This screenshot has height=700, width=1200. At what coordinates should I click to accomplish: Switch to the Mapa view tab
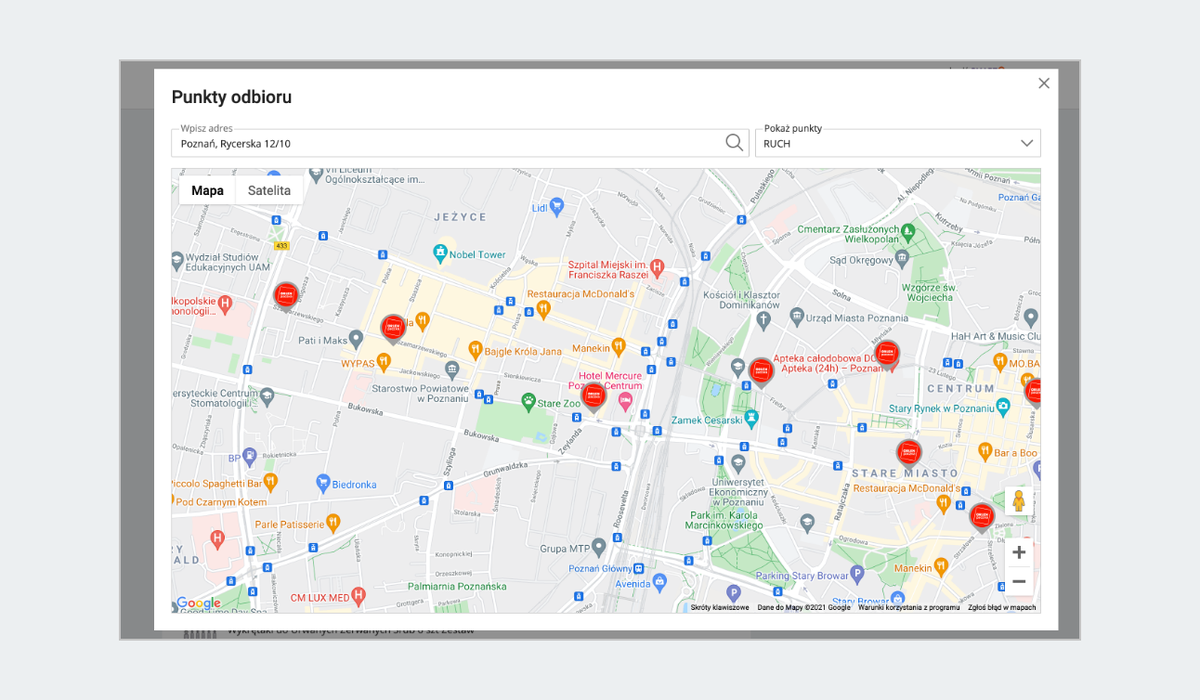click(208, 190)
